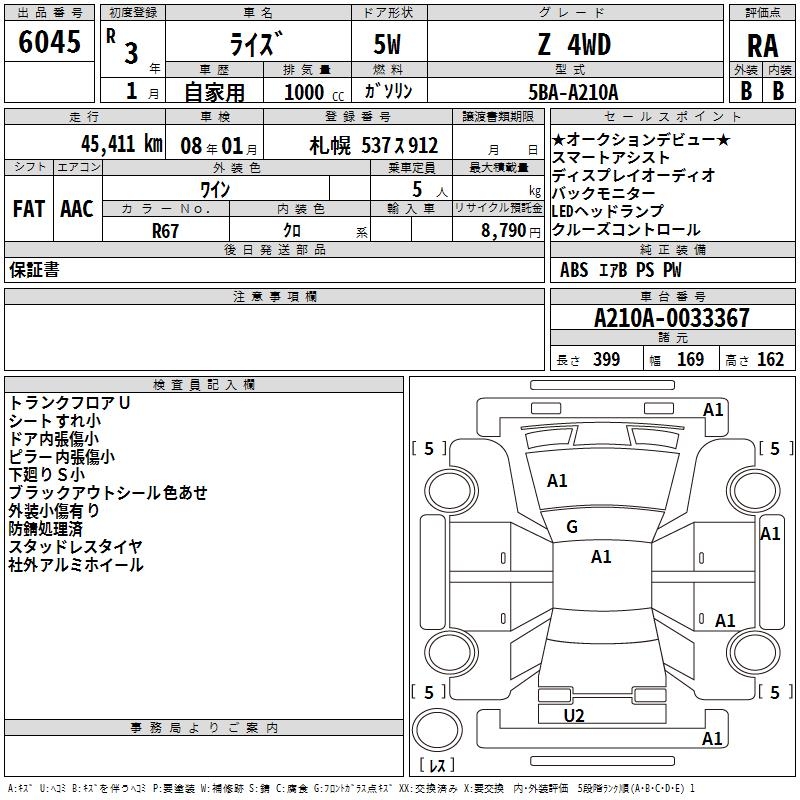Click displacement value 1000 cc
This screenshot has width=800, height=800.
(x=314, y=92)
